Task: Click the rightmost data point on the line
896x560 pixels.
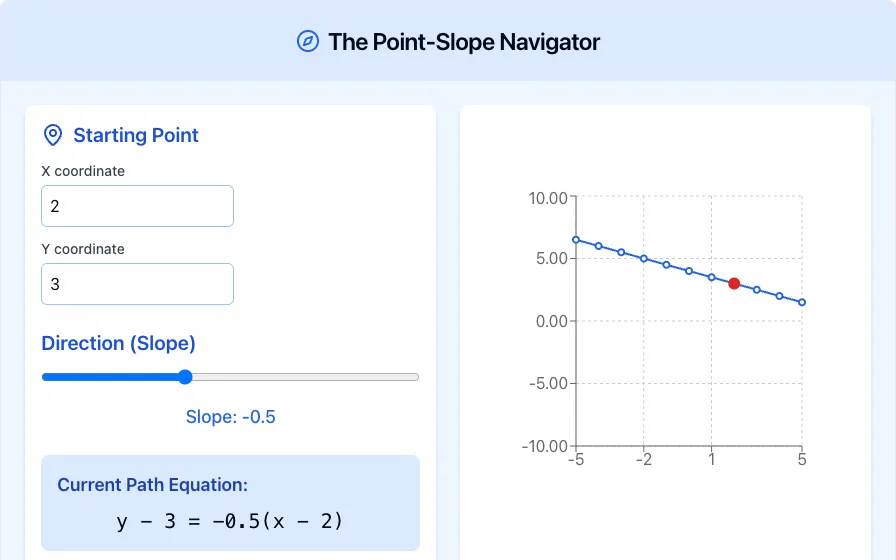Action: pyautogui.click(x=802, y=302)
